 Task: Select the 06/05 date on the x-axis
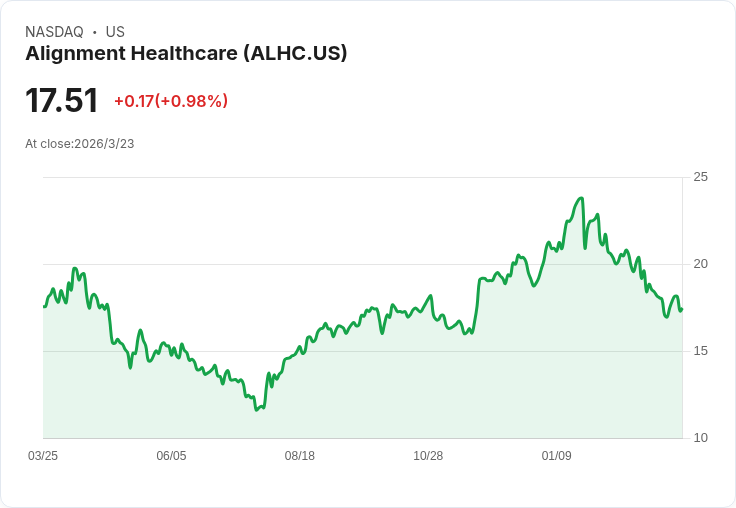point(171,456)
